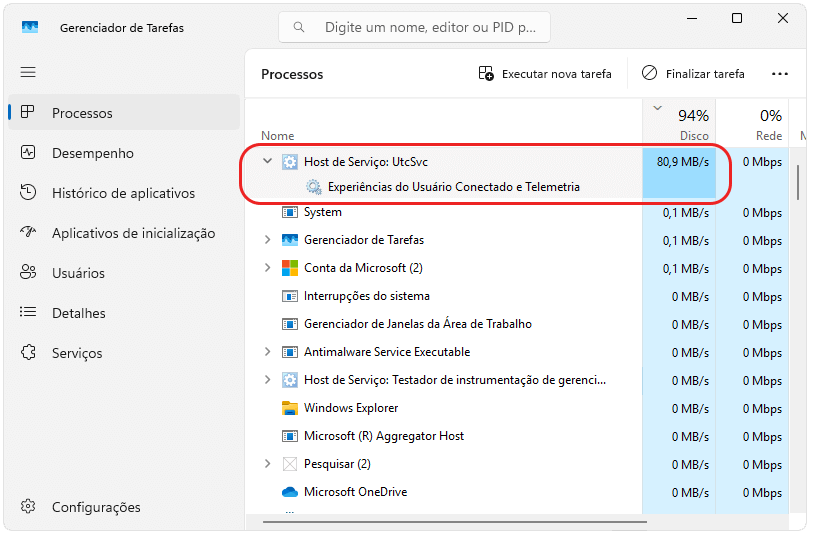Expand Host de Serviço: Testador de instrumentação
Image resolution: width=813 pixels, height=537 pixels.
pos(268,379)
